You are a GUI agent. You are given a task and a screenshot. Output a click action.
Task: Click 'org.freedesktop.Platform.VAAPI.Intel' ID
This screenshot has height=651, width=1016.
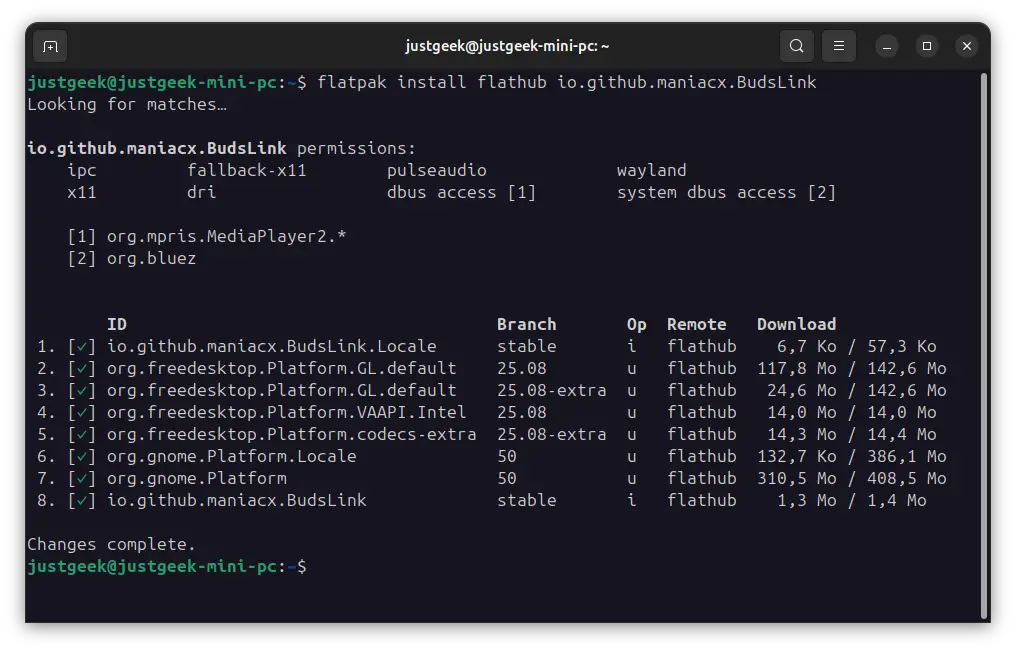click(286, 413)
